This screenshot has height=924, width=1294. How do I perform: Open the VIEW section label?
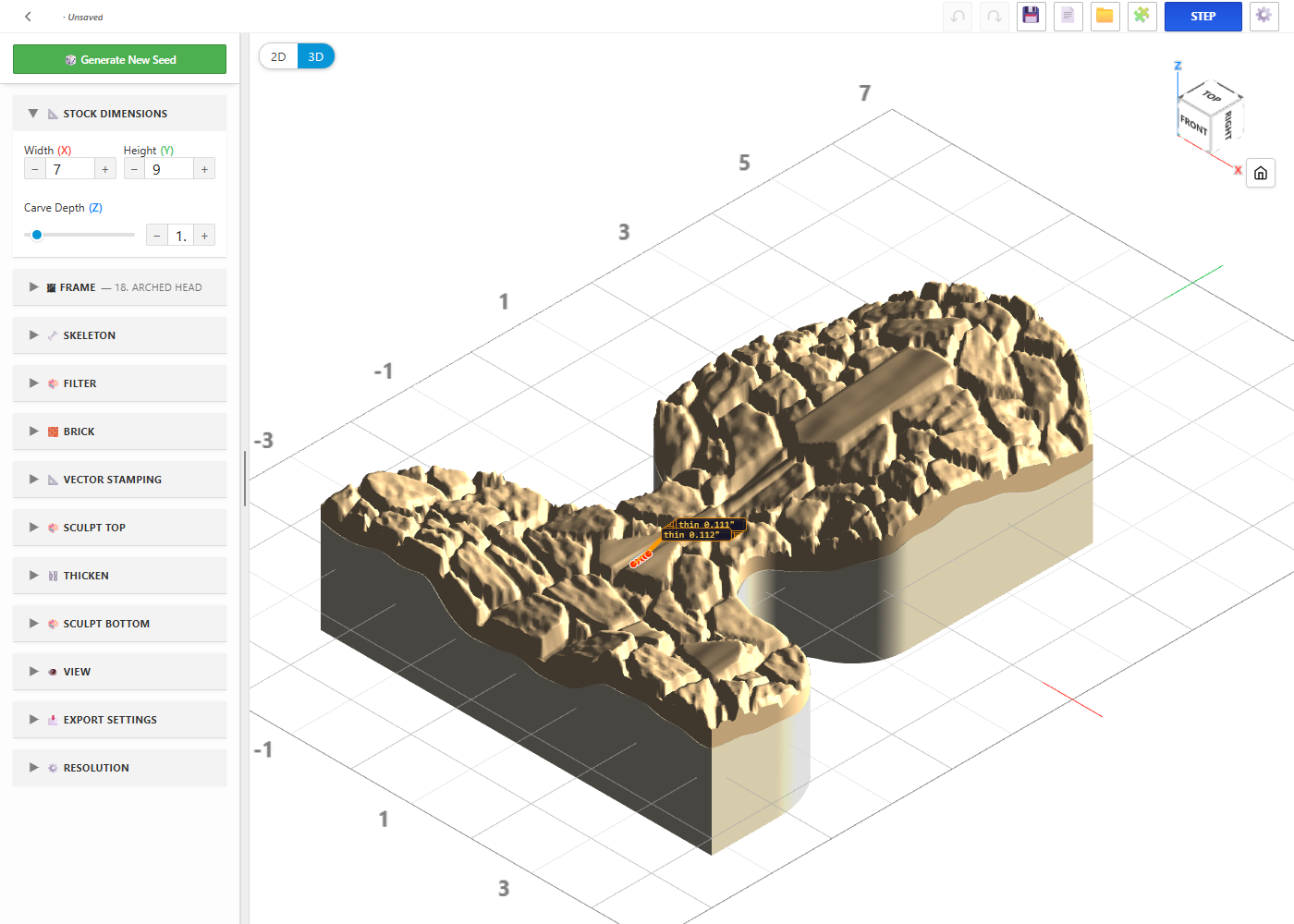click(x=77, y=672)
